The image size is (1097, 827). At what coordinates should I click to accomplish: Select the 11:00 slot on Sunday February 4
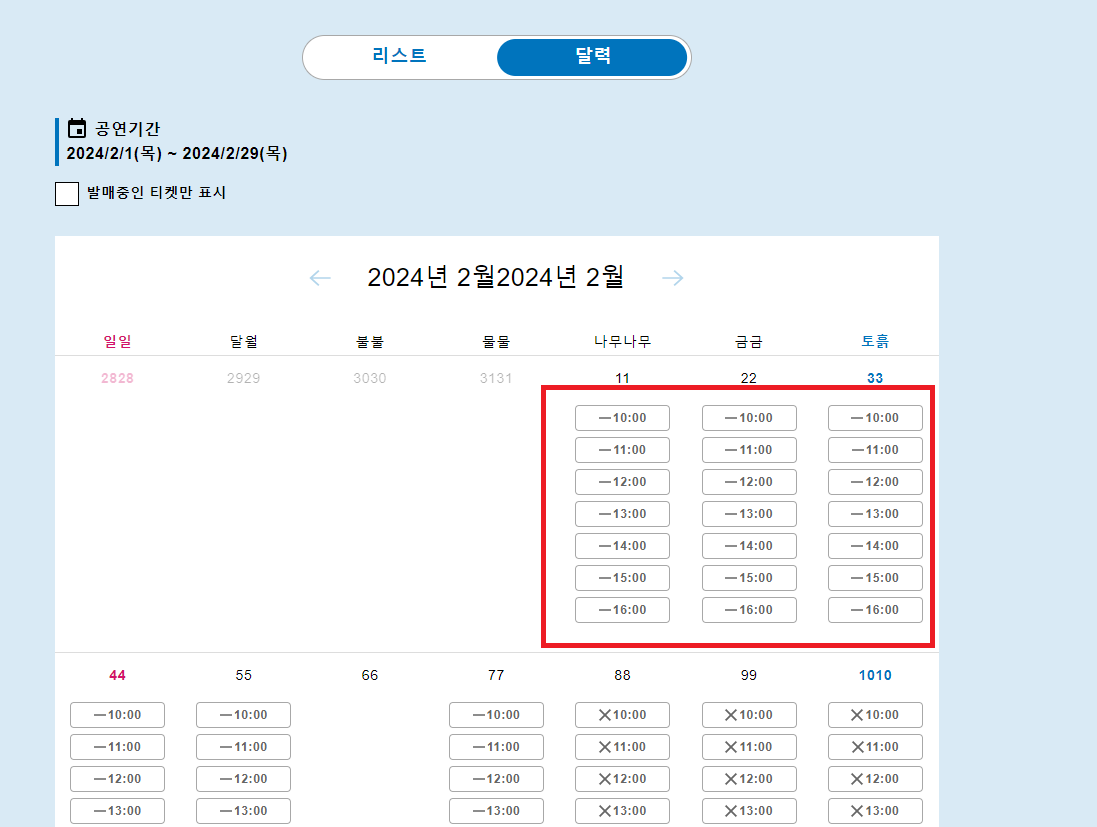(x=117, y=747)
